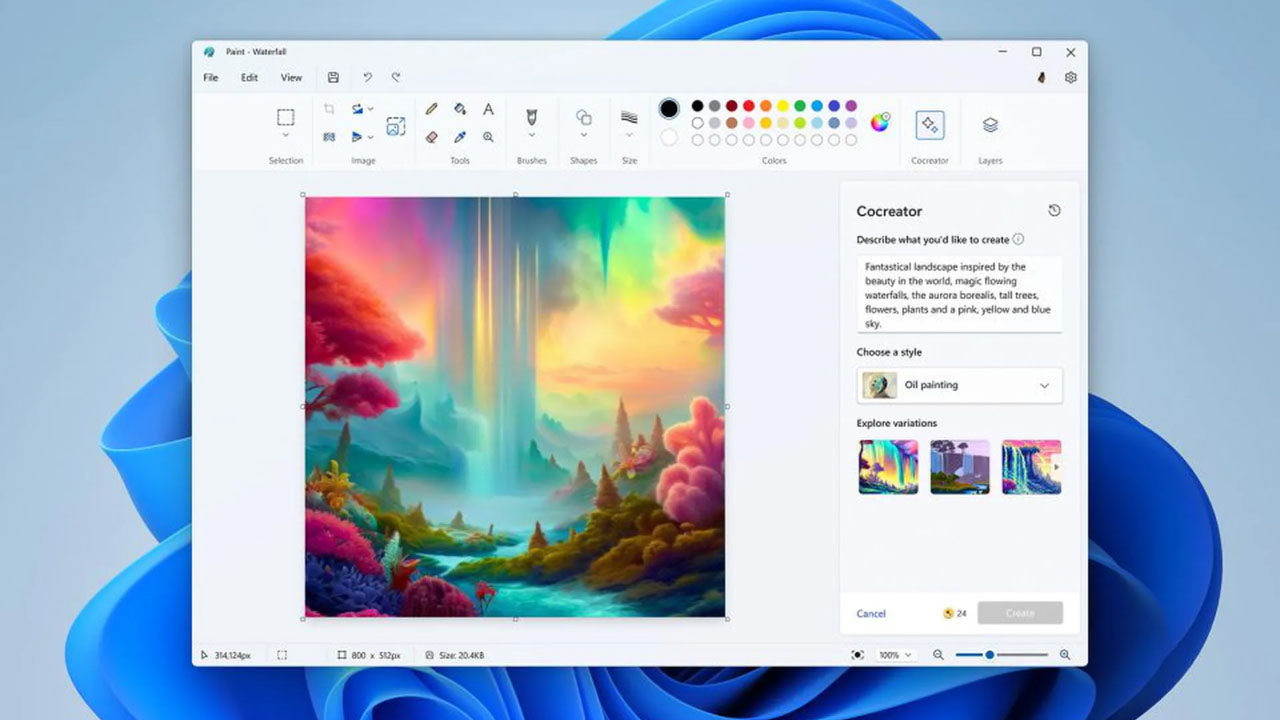Select the rectangular Selection tool
The height and width of the screenshot is (720, 1280).
click(285, 117)
